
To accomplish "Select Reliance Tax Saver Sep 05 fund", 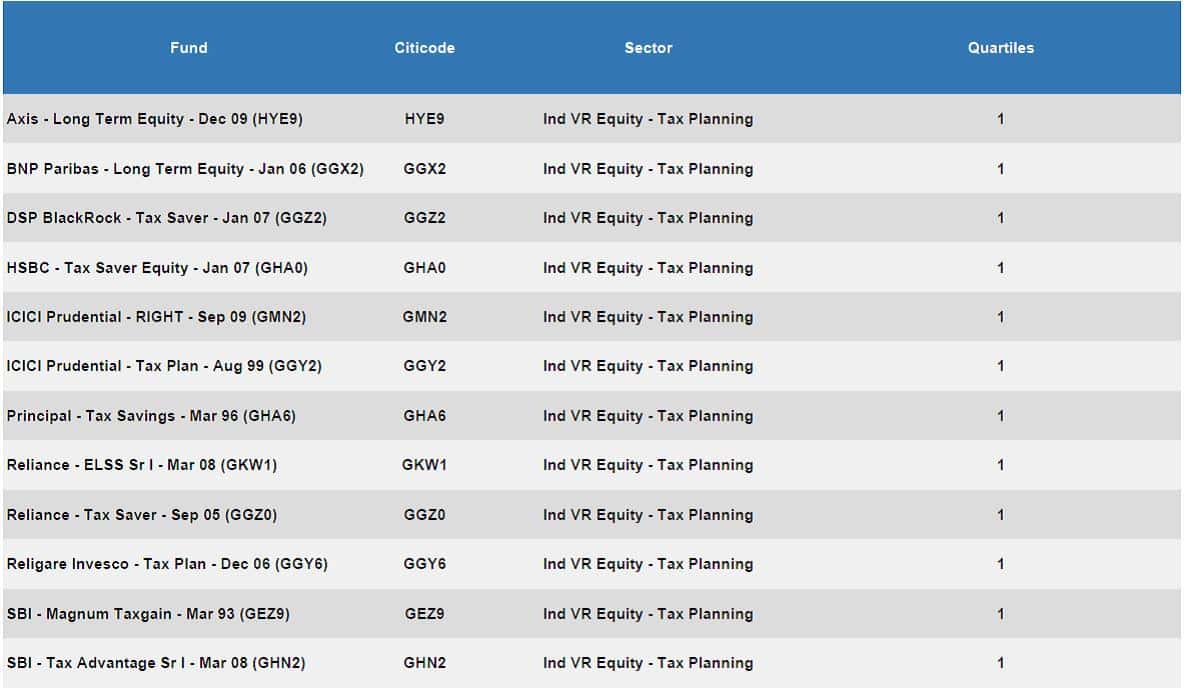I will [x=142, y=515].
